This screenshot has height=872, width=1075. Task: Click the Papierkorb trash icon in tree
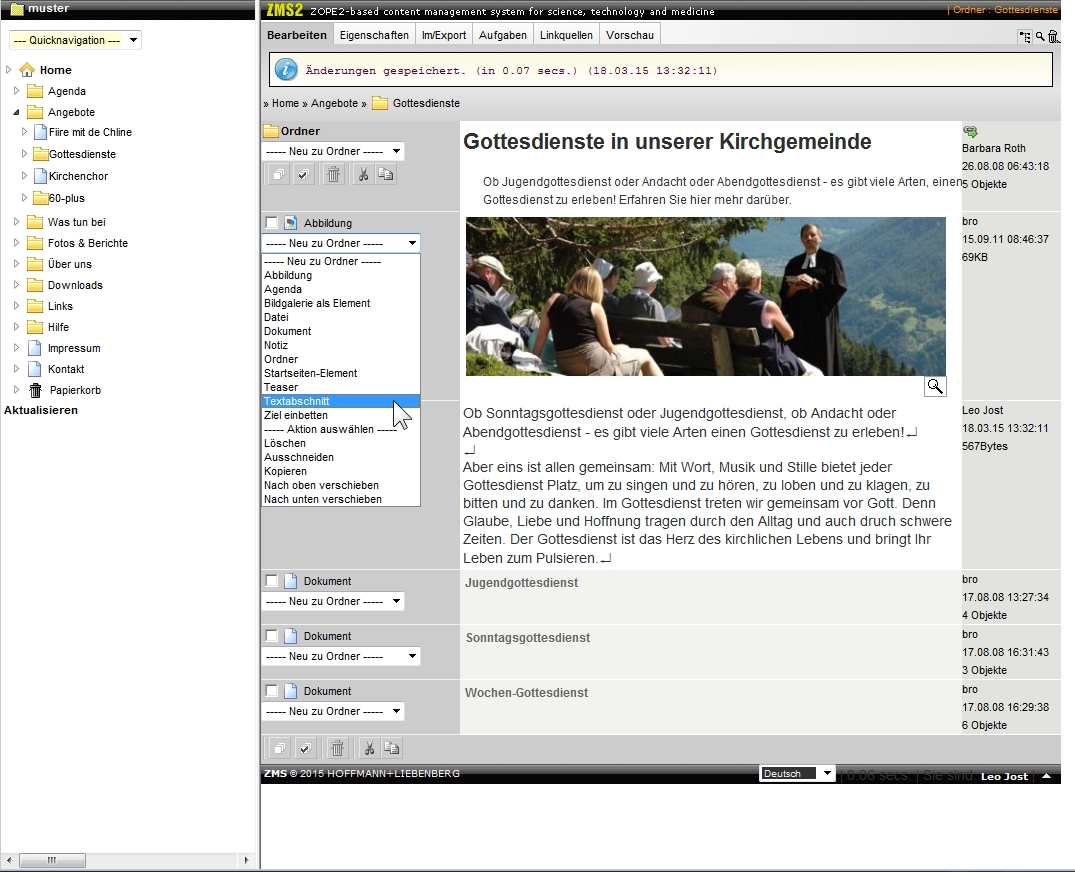click(35, 390)
